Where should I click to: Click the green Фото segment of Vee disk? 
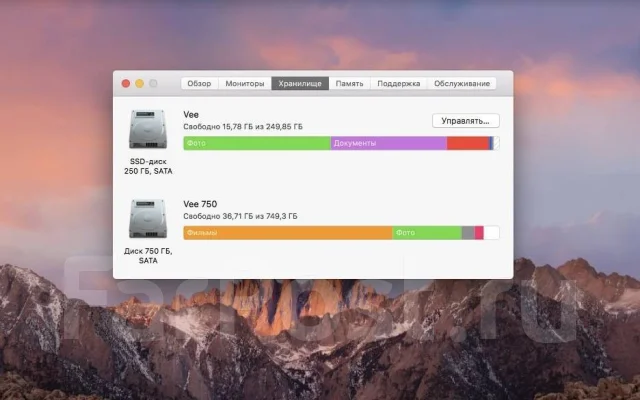tap(257, 143)
